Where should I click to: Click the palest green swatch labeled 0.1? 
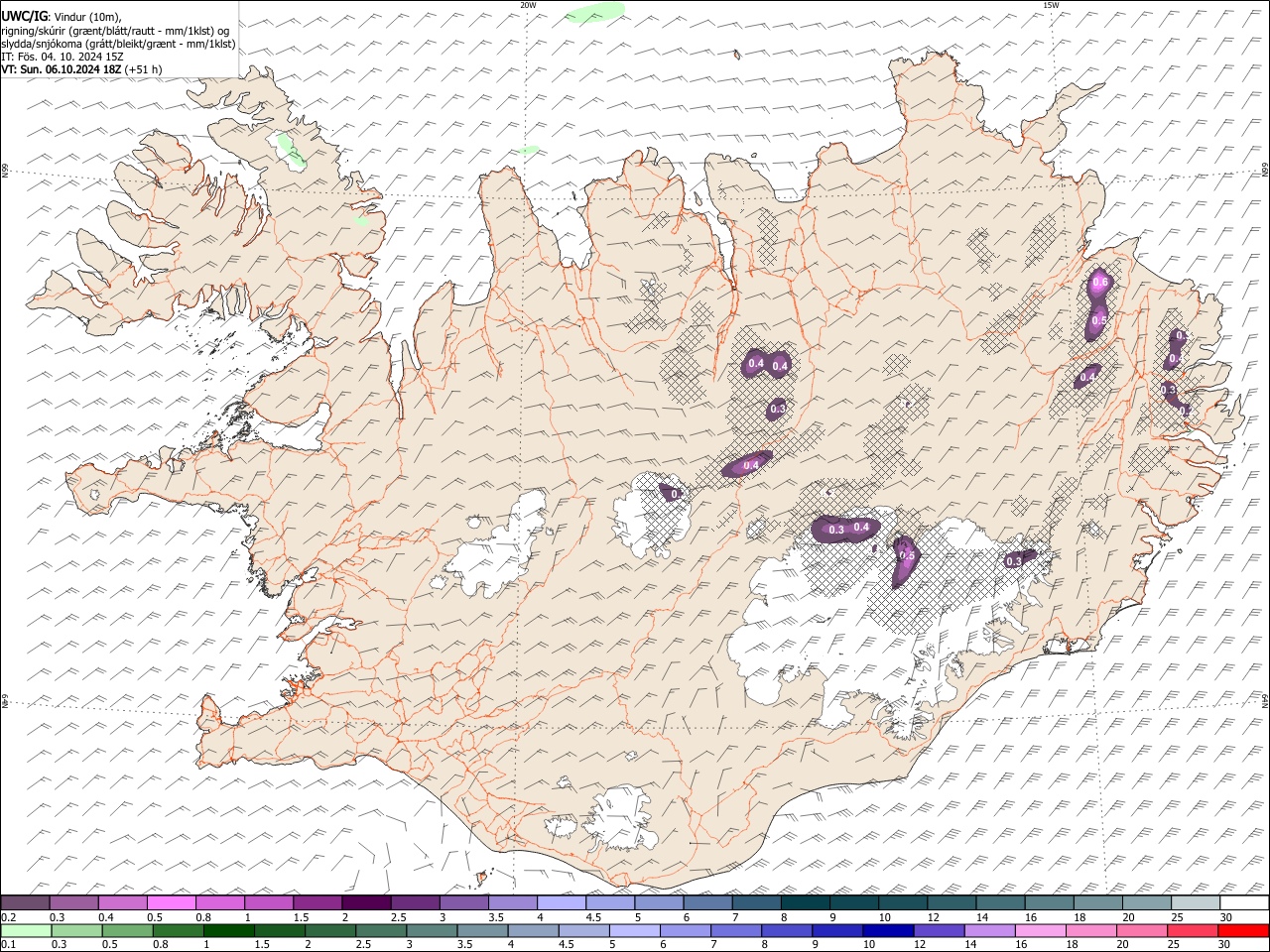25,930
